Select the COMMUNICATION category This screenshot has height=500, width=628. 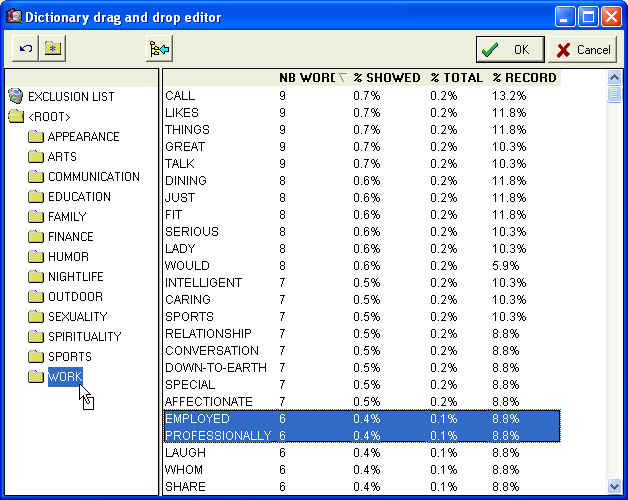tap(93, 177)
